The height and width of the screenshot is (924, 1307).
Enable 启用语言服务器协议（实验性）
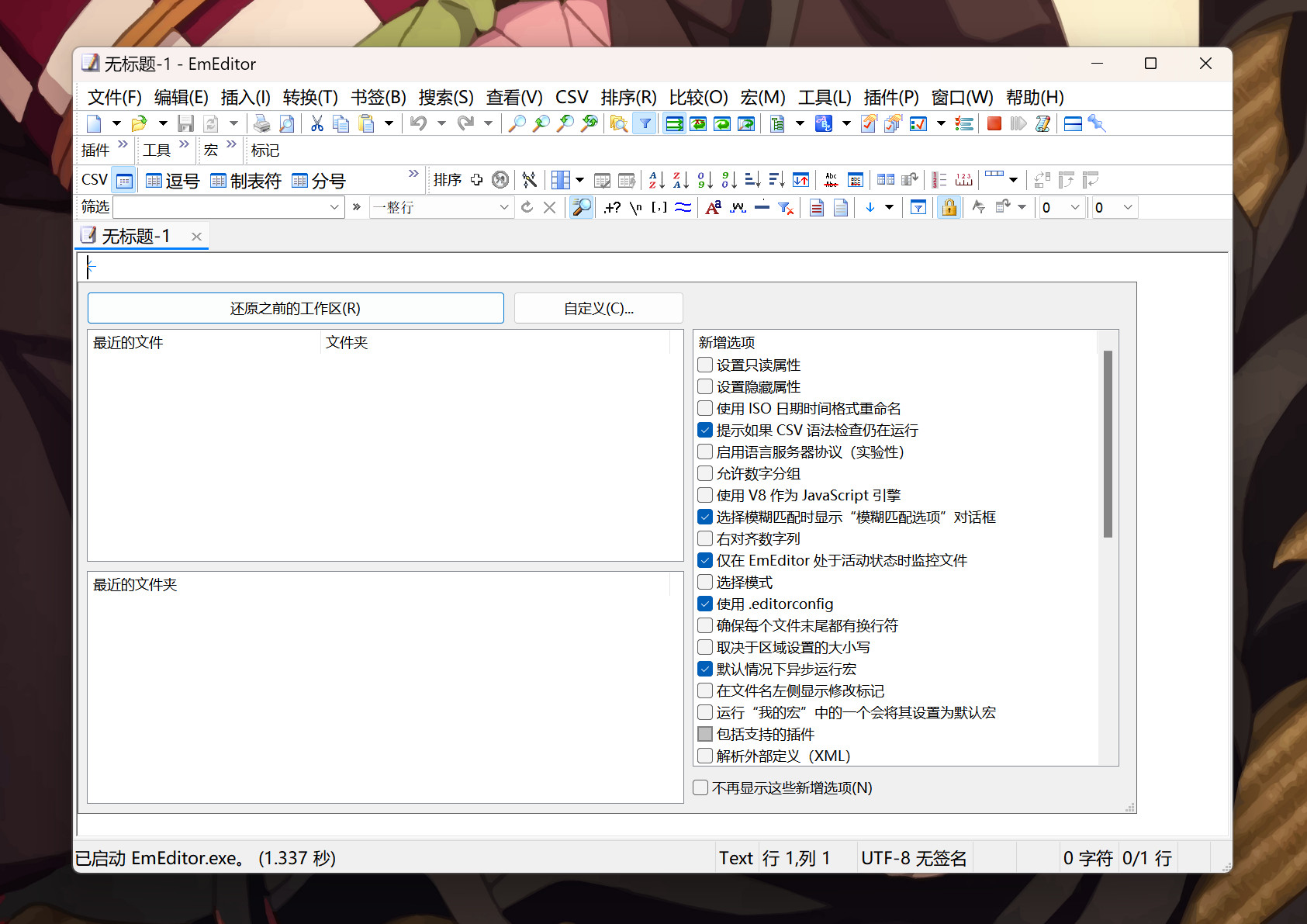click(x=705, y=452)
